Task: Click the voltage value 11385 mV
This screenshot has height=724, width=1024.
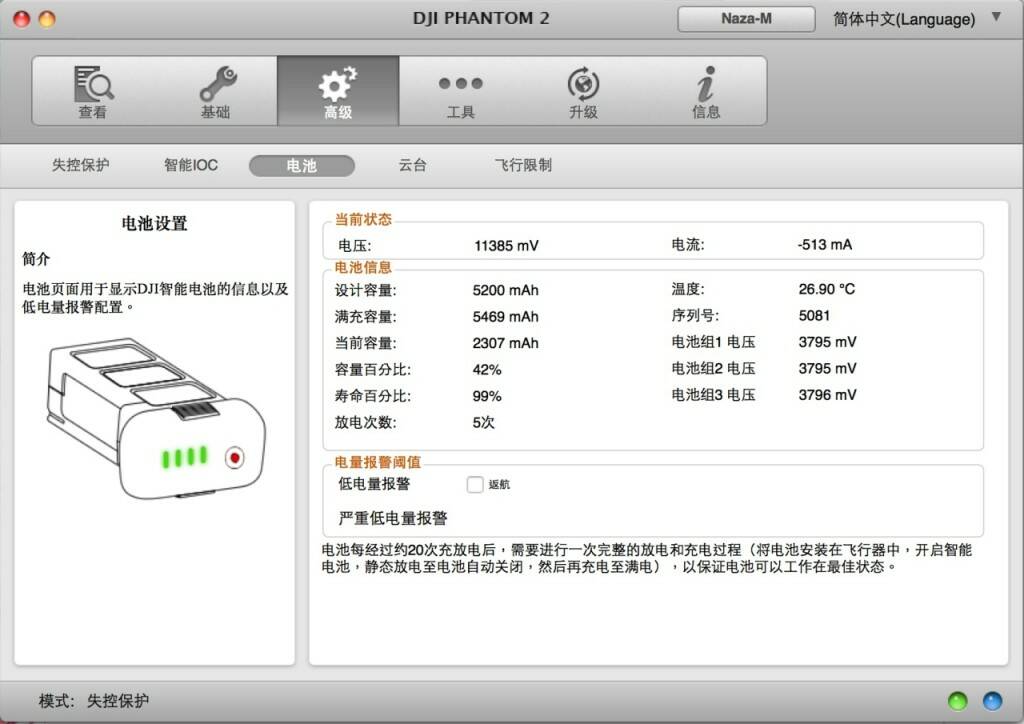Action: point(506,246)
